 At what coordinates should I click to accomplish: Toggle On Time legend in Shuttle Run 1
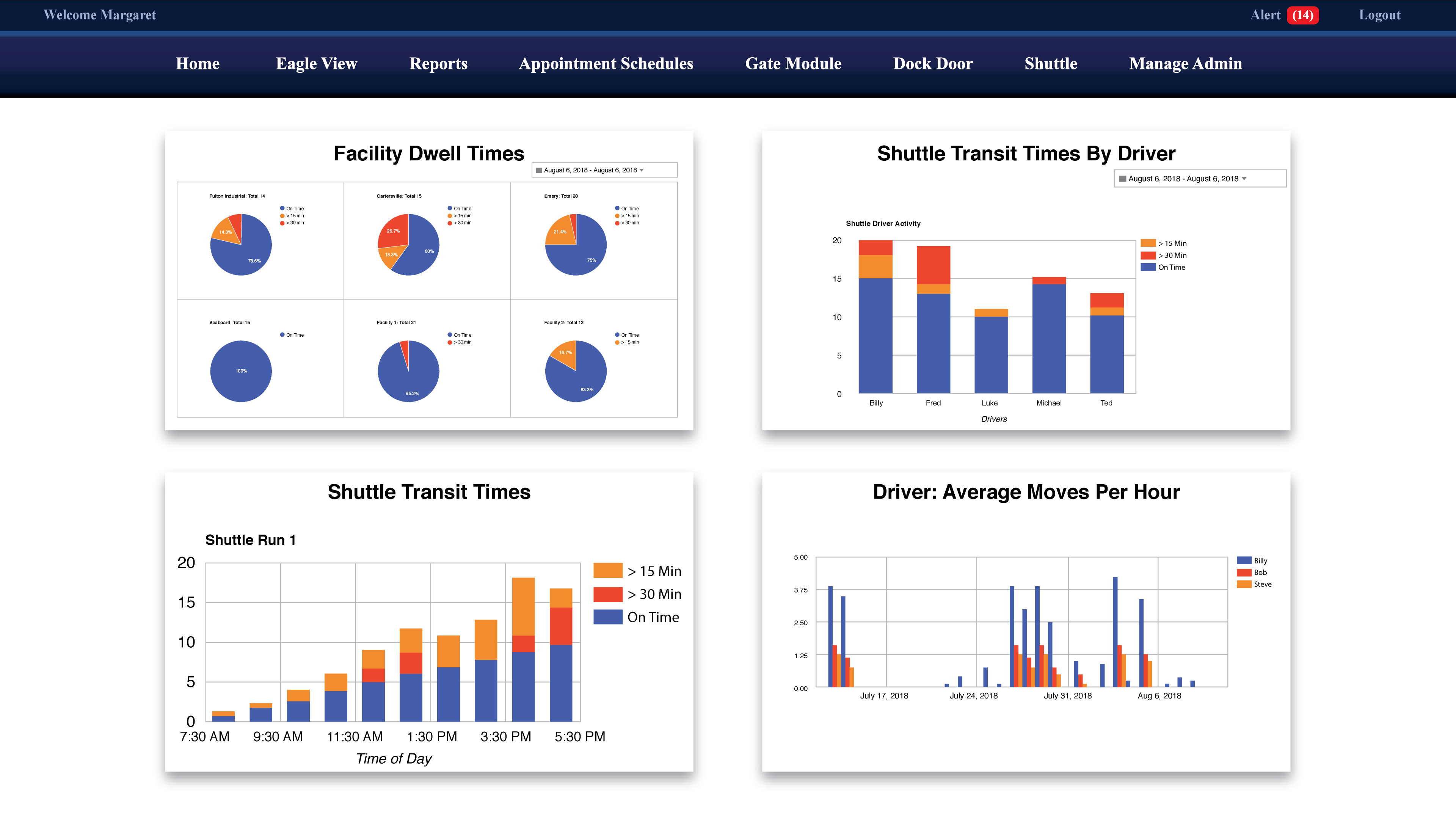(x=653, y=617)
